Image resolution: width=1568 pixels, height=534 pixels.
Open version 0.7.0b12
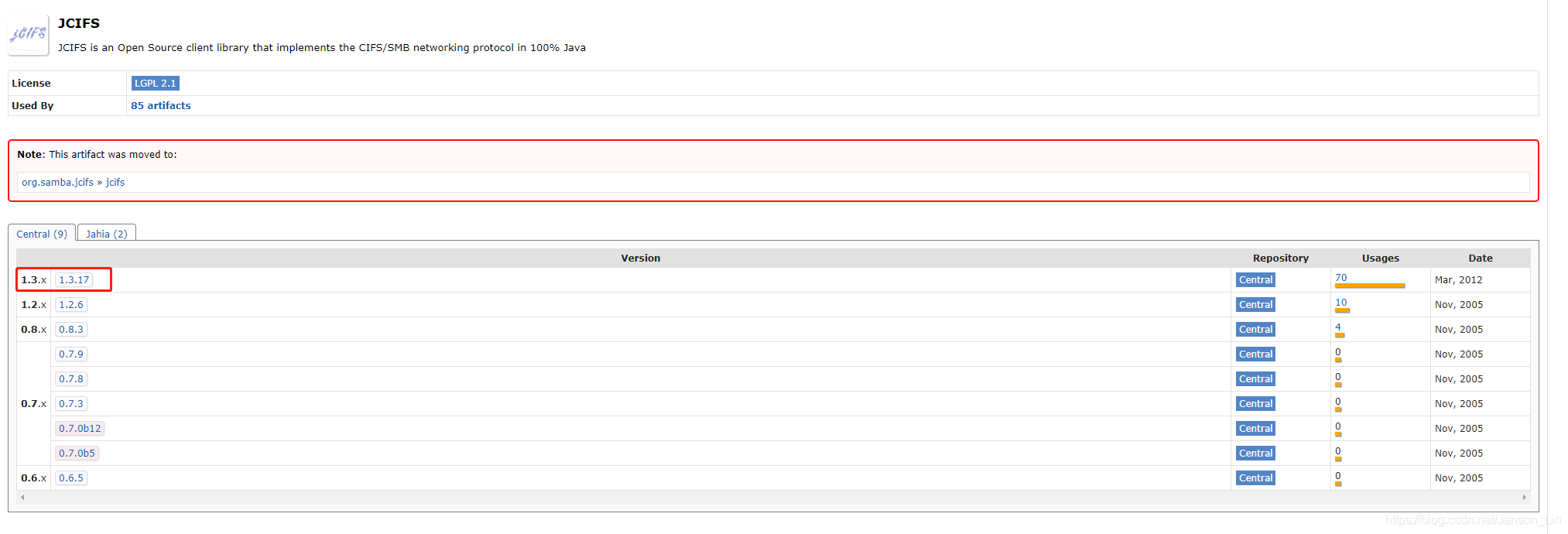80,428
